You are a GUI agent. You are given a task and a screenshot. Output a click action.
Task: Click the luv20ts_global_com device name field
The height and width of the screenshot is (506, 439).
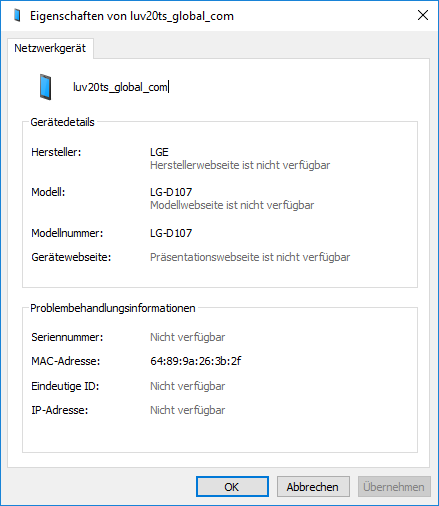coord(121,87)
